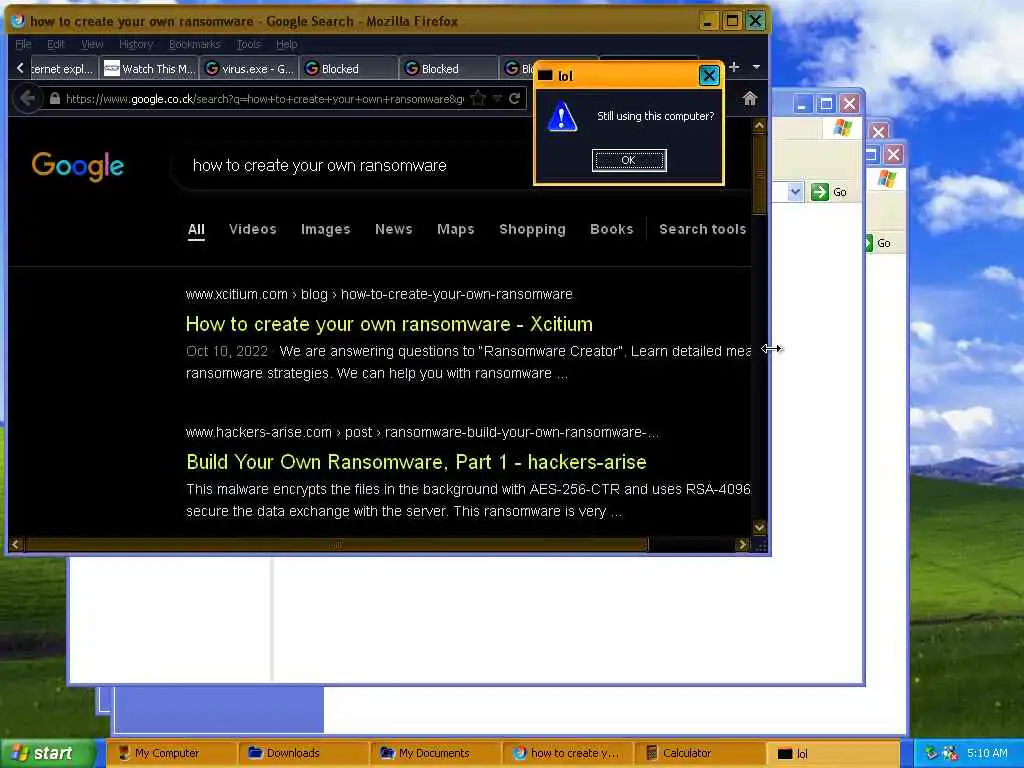The image size is (1024, 768).
Task: Click Windows flag logo in rearmost window
Action: point(887,178)
